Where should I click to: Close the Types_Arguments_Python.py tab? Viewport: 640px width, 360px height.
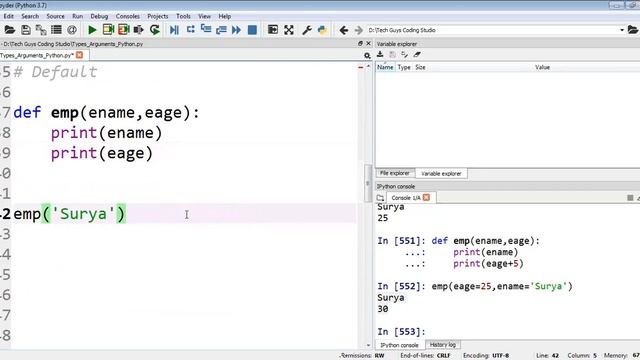(x=80, y=55)
